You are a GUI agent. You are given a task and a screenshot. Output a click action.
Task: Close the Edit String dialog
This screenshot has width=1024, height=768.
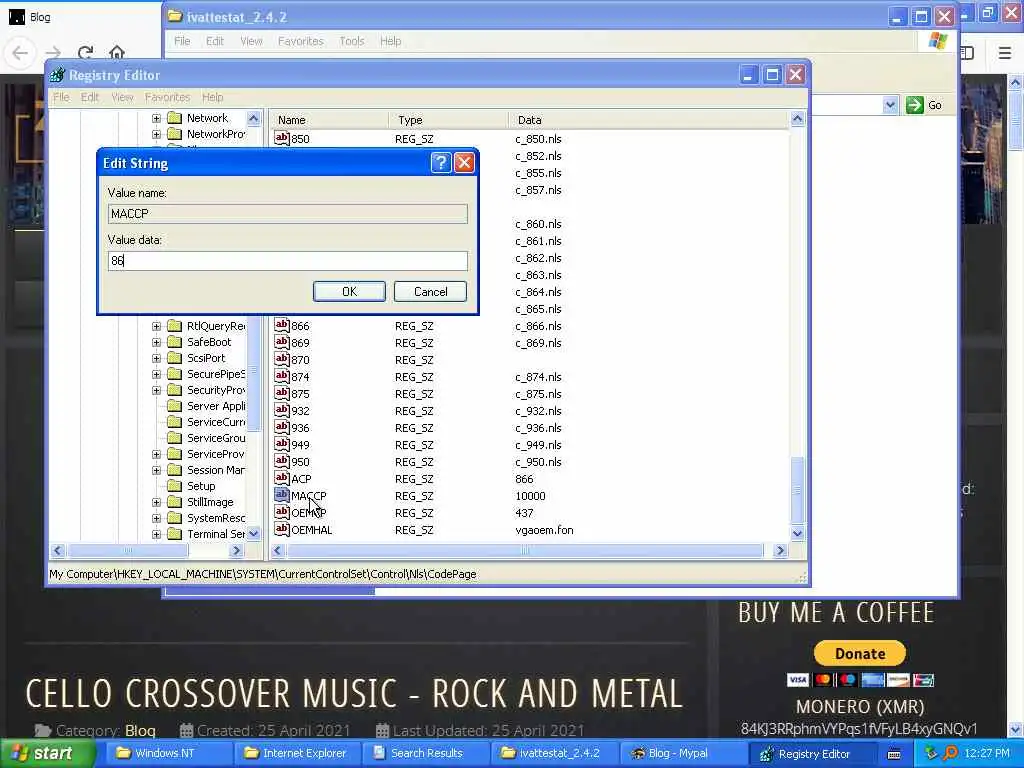tap(464, 163)
